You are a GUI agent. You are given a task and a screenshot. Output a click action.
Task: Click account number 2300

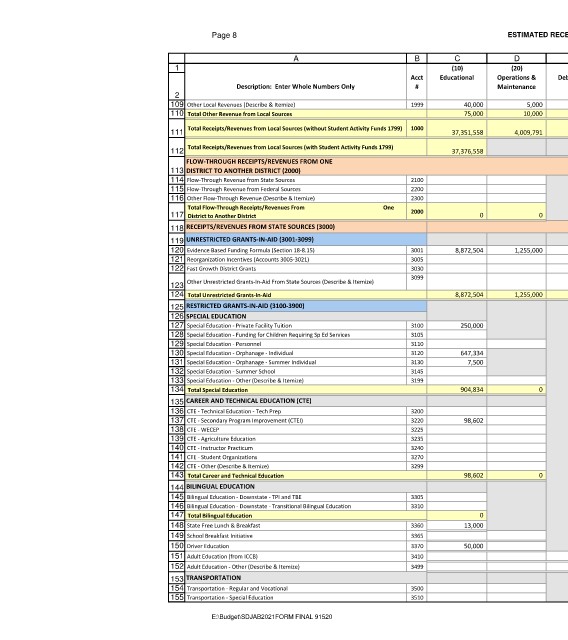tap(417, 198)
